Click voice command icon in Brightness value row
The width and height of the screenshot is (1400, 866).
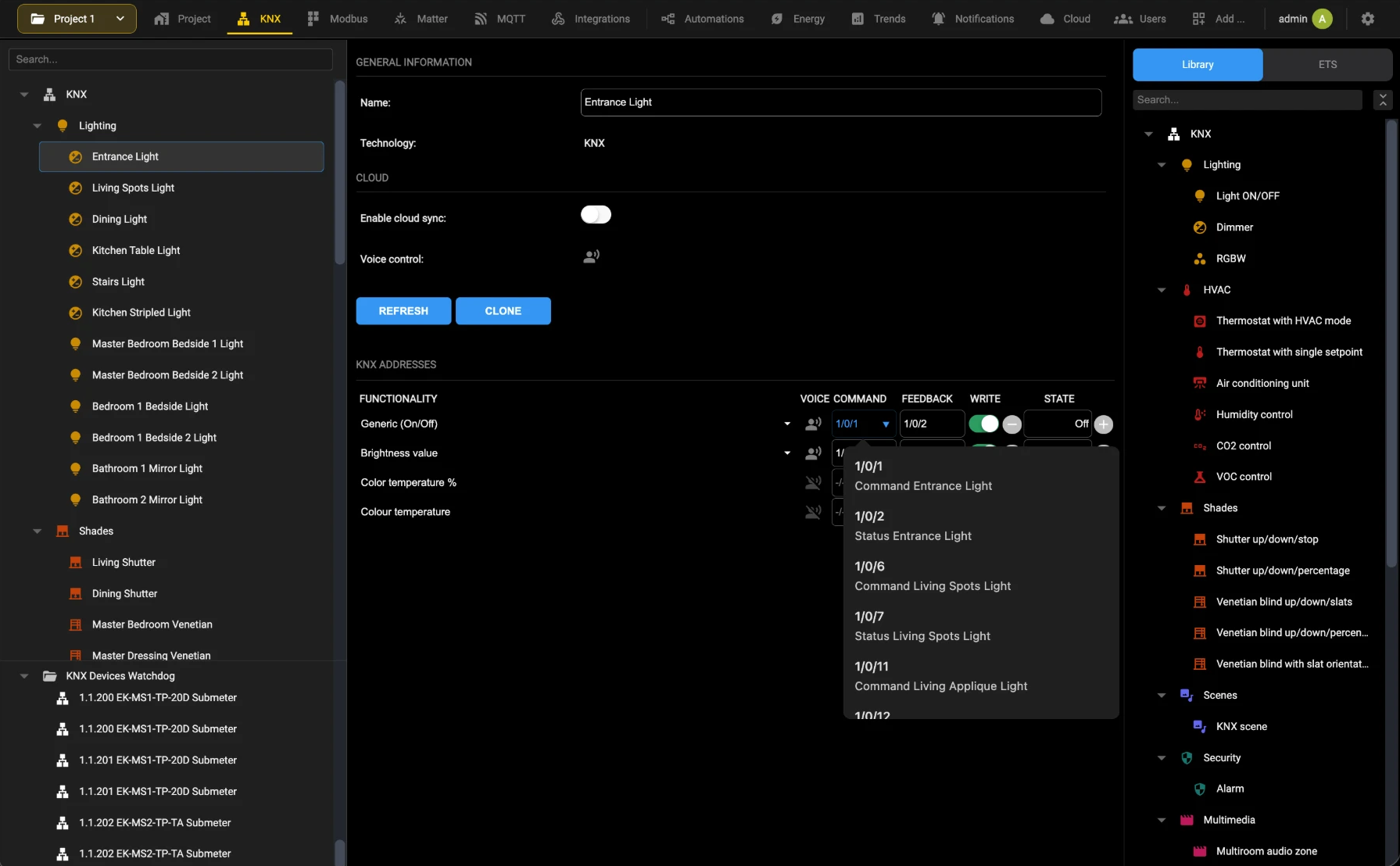point(813,453)
